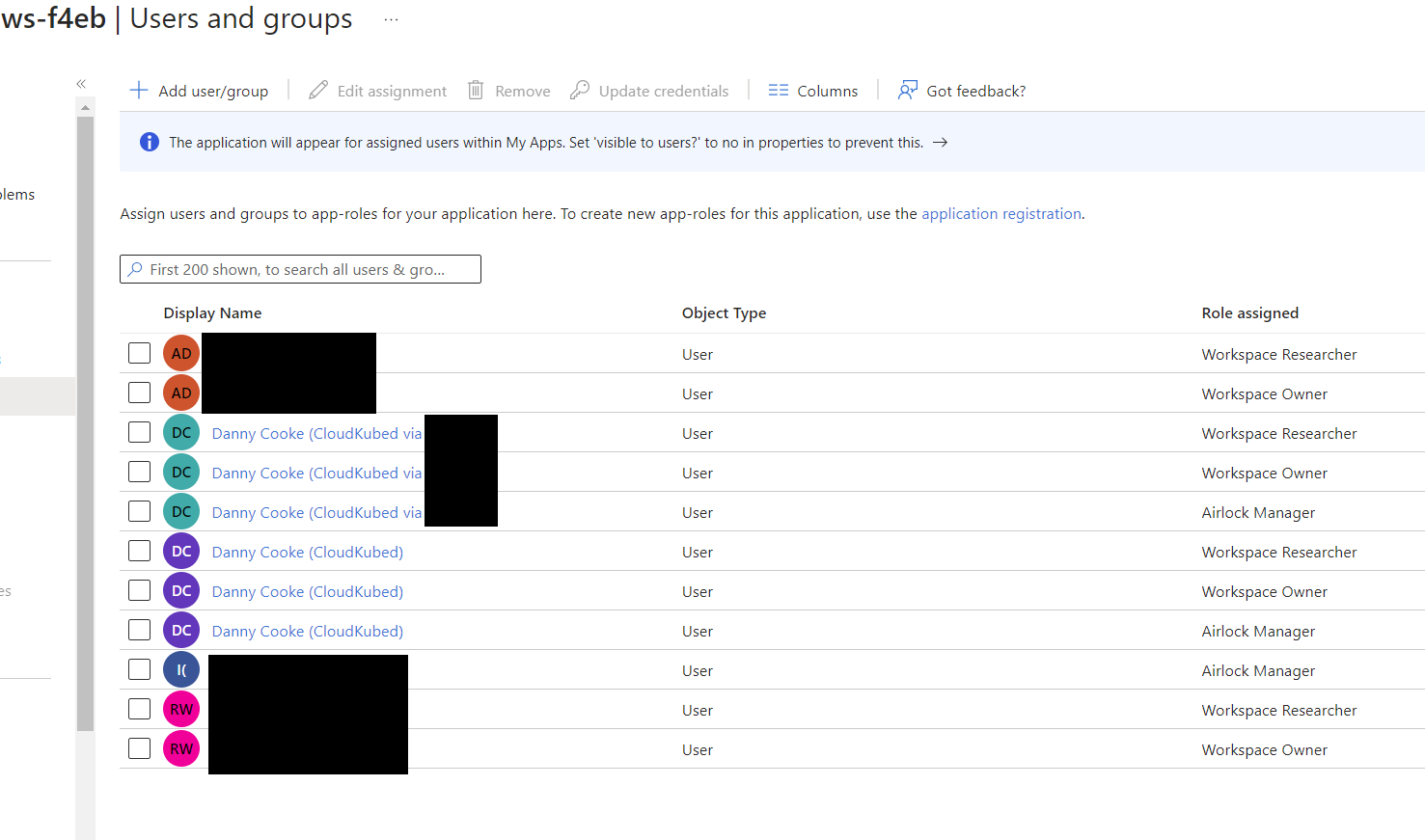Click the Update credentials key icon
The image size is (1425, 840).
[x=580, y=90]
